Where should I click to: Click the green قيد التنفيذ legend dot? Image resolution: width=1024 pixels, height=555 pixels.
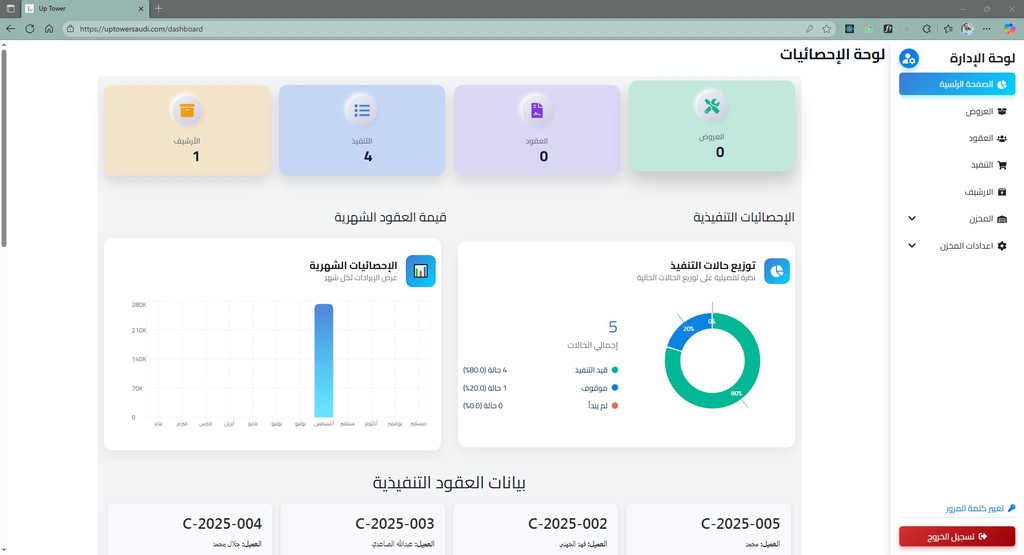614,370
